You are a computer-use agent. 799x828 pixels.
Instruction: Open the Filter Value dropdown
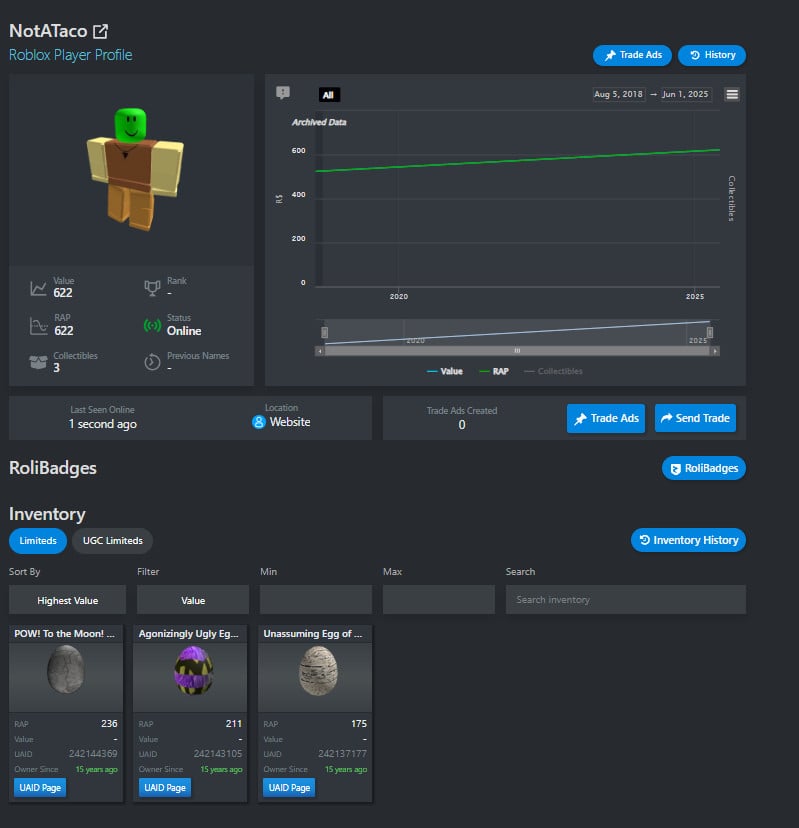193,600
